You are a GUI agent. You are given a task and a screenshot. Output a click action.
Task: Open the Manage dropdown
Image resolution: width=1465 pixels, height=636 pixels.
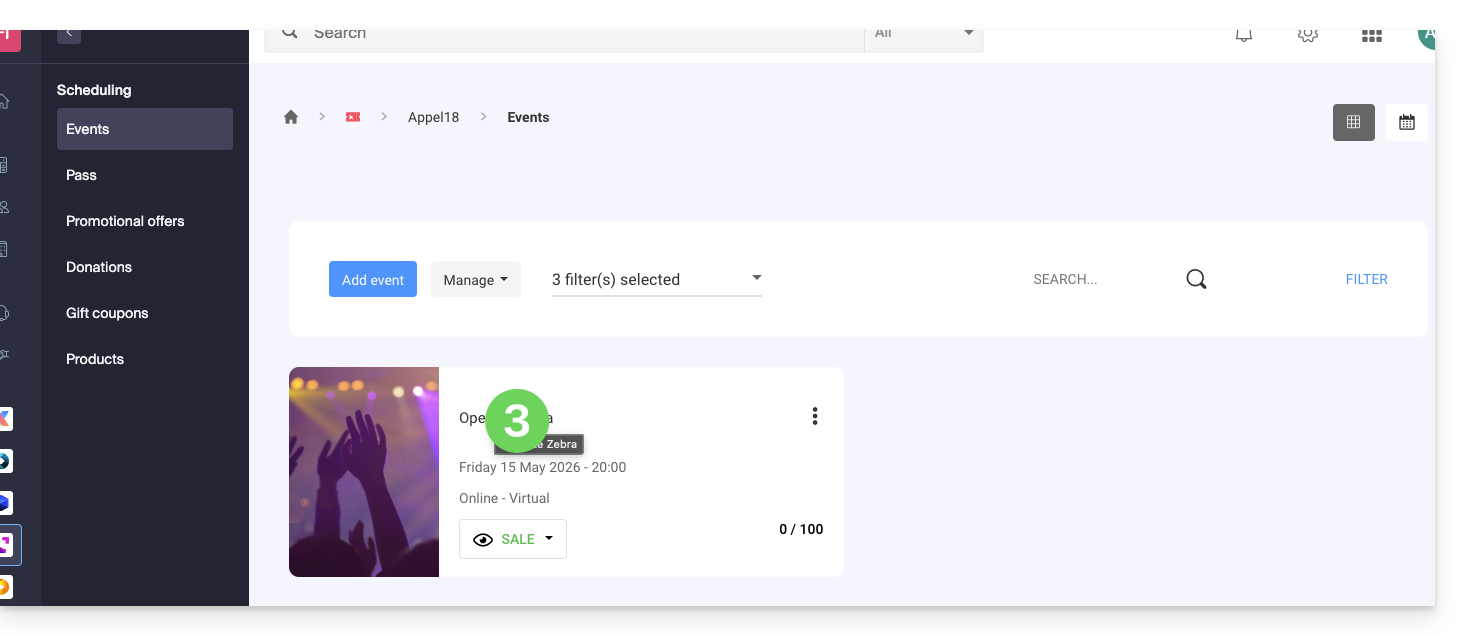(475, 280)
